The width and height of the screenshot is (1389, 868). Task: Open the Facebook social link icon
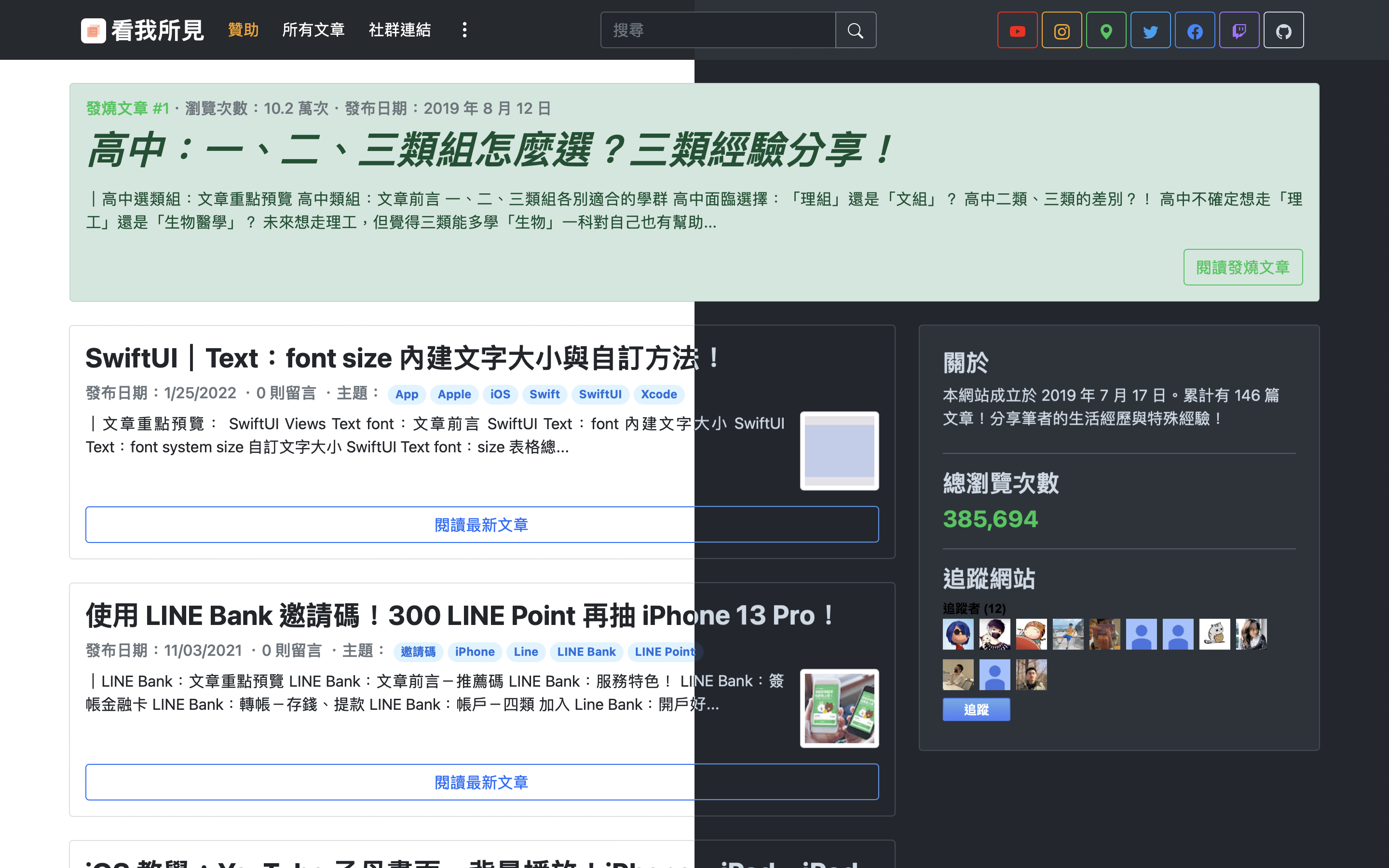click(x=1195, y=30)
